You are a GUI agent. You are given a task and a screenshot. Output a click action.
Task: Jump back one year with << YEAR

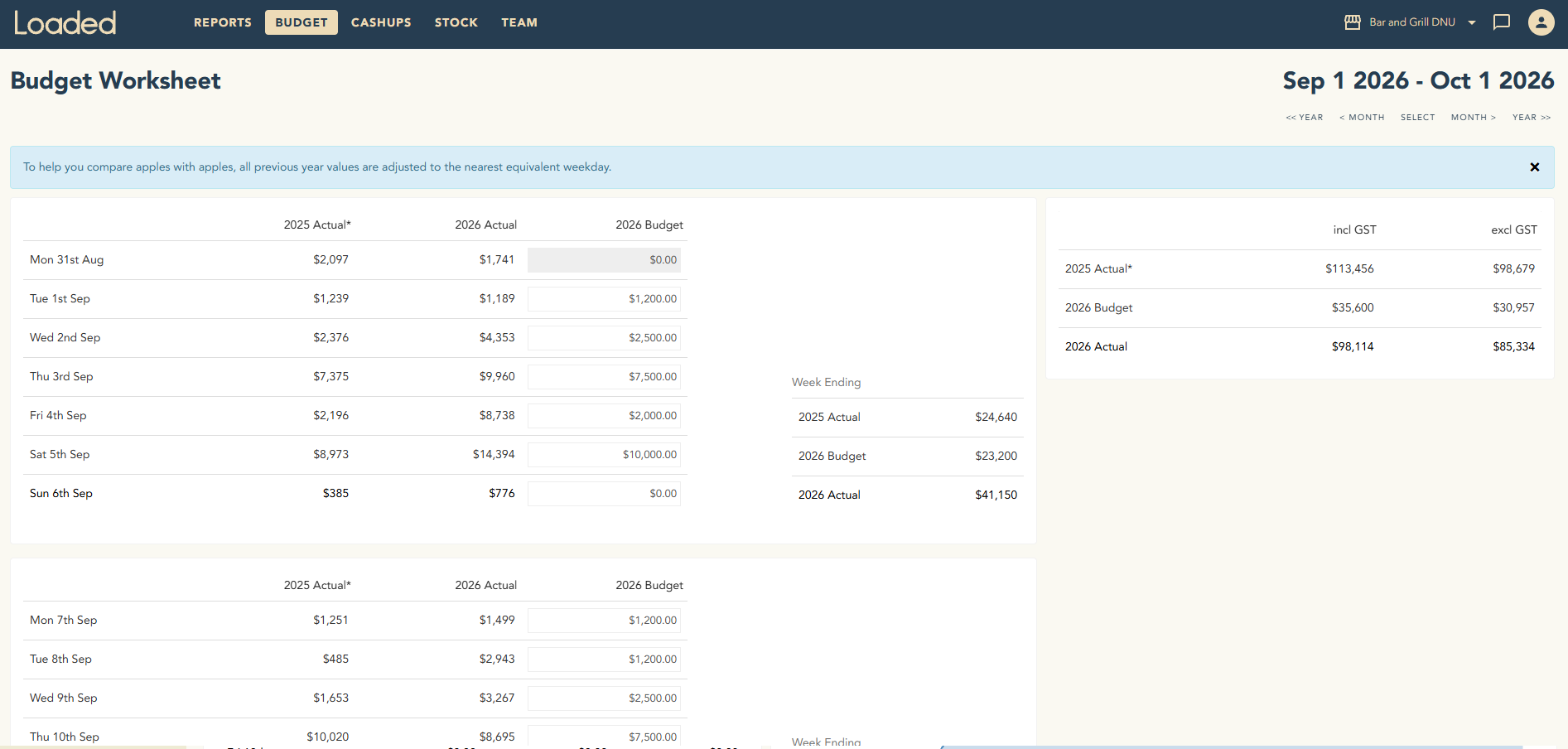(x=1304, y=118)
